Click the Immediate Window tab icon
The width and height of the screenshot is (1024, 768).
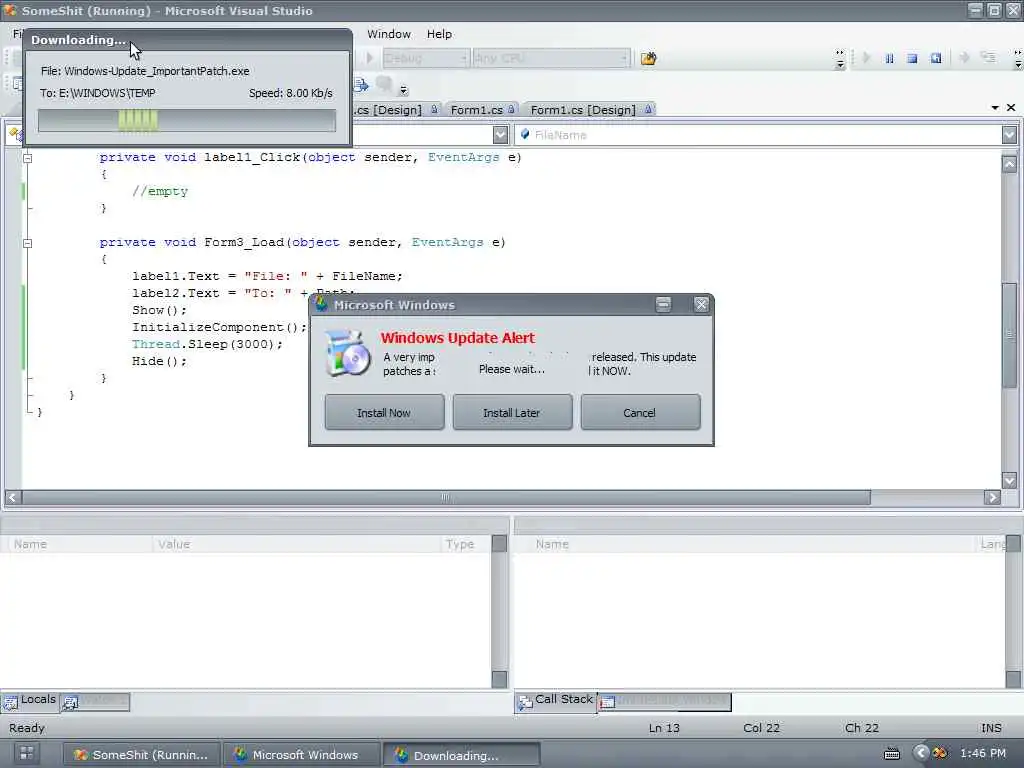(x=607, y=703)
